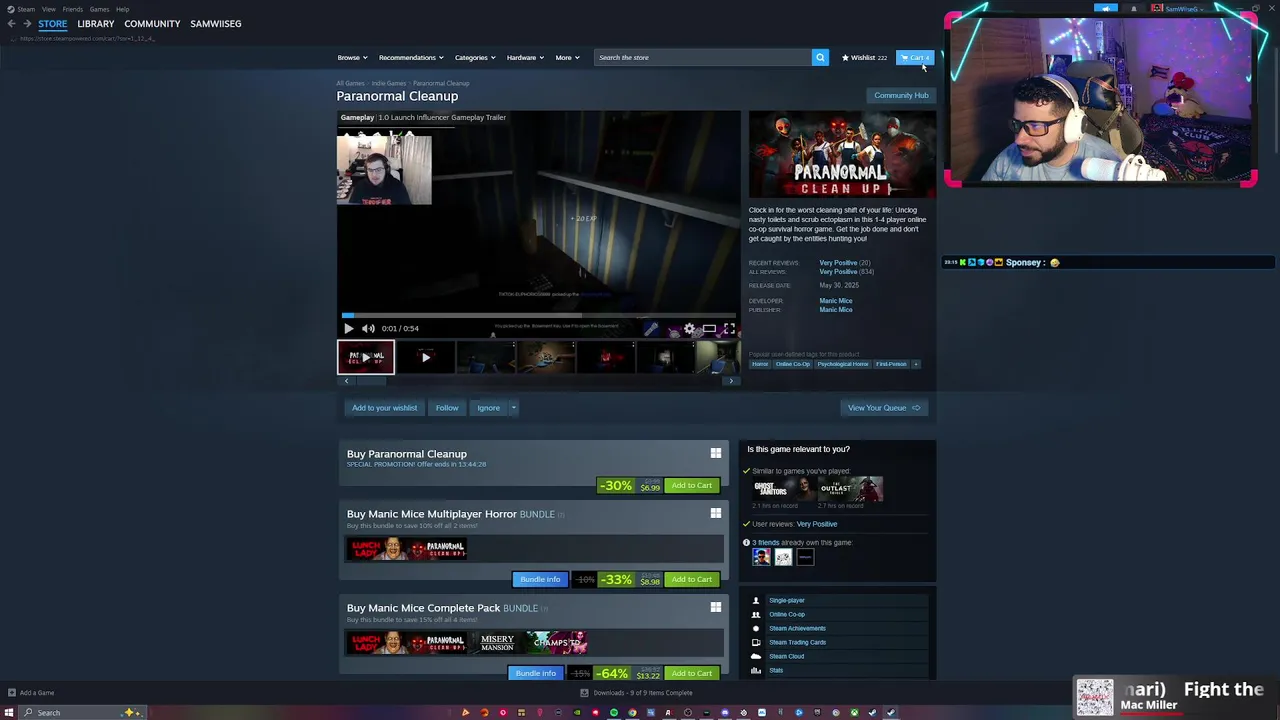Open second friend's avatar who owns game

click(x=783, y=557)
